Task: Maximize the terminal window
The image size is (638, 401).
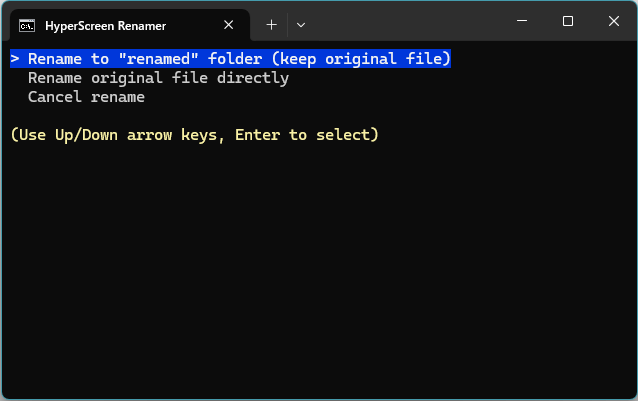Action: coord(568,21)
